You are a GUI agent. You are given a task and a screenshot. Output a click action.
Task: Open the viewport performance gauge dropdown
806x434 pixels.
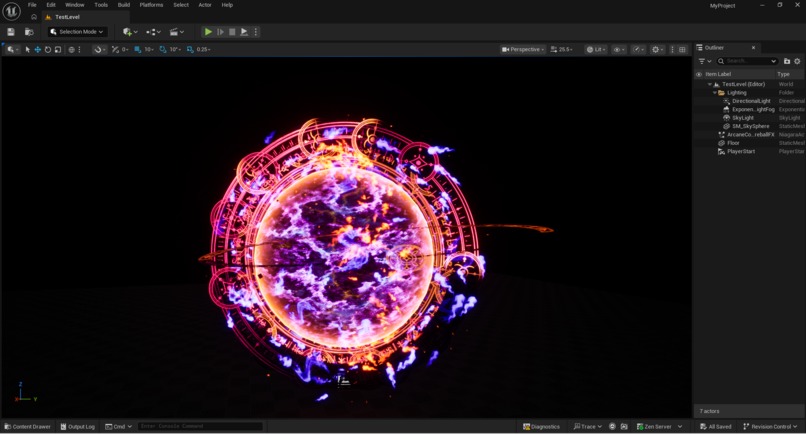pyautogui.click(x=639, y=49)
